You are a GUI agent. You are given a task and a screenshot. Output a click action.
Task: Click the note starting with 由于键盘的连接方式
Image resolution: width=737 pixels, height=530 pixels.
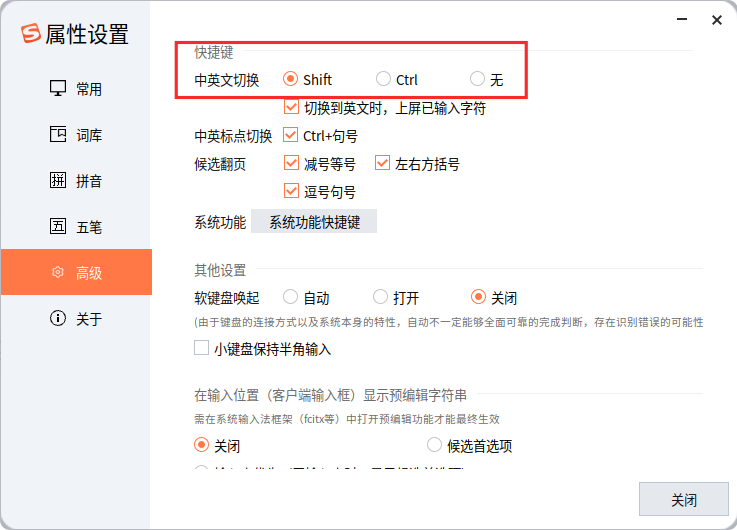click(x=449, y=322)
